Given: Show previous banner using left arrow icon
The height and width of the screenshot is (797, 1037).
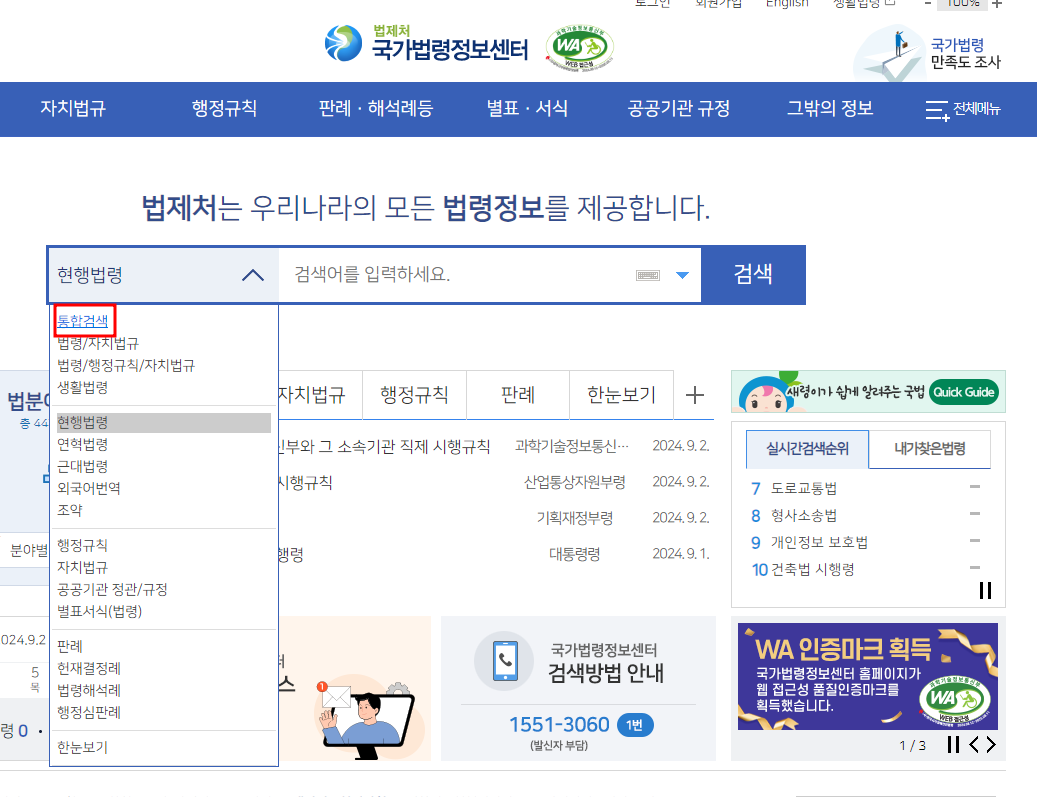Looking at the screenshot, I should coord(972,744).
